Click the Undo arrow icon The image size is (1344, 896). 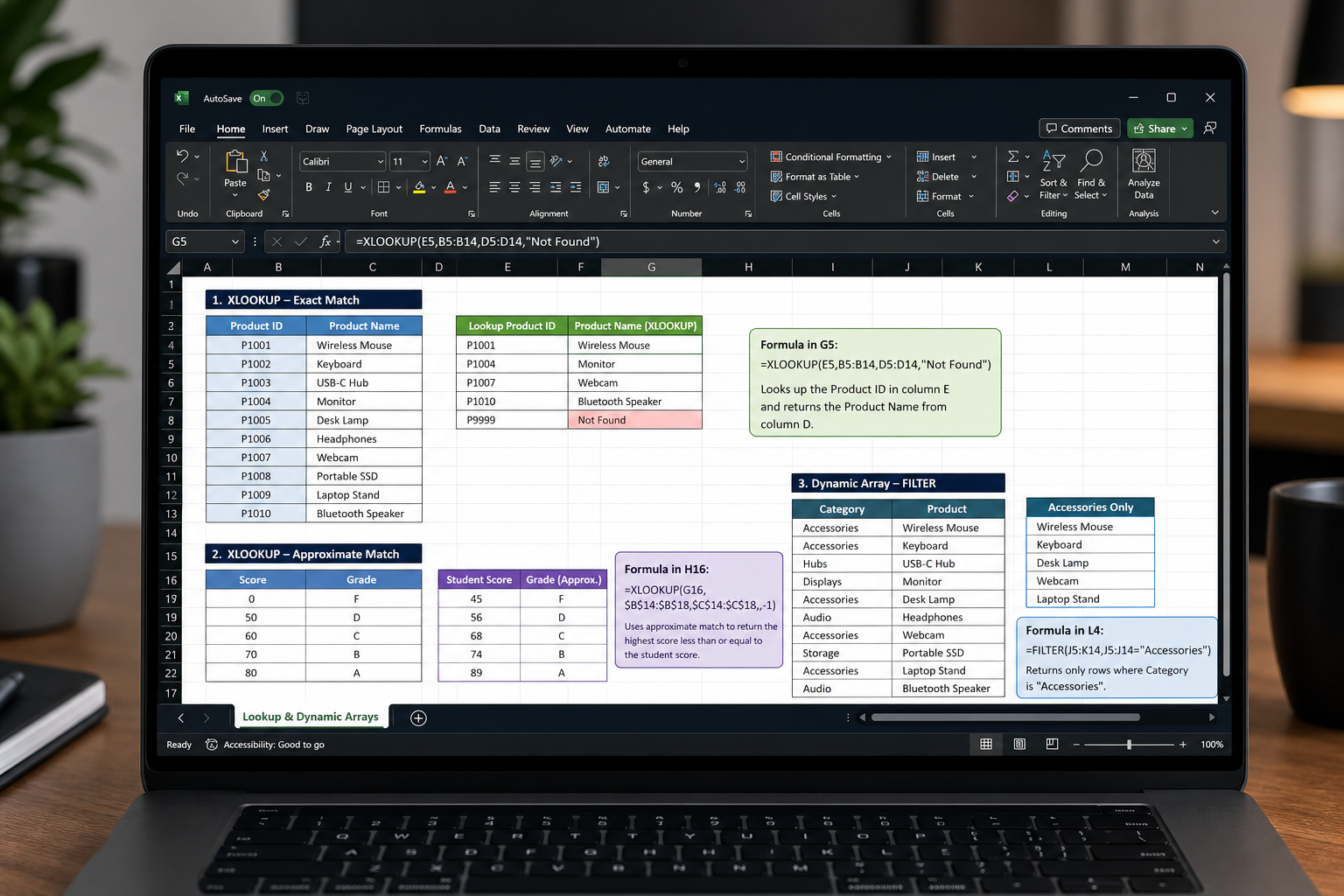(182, 156)
